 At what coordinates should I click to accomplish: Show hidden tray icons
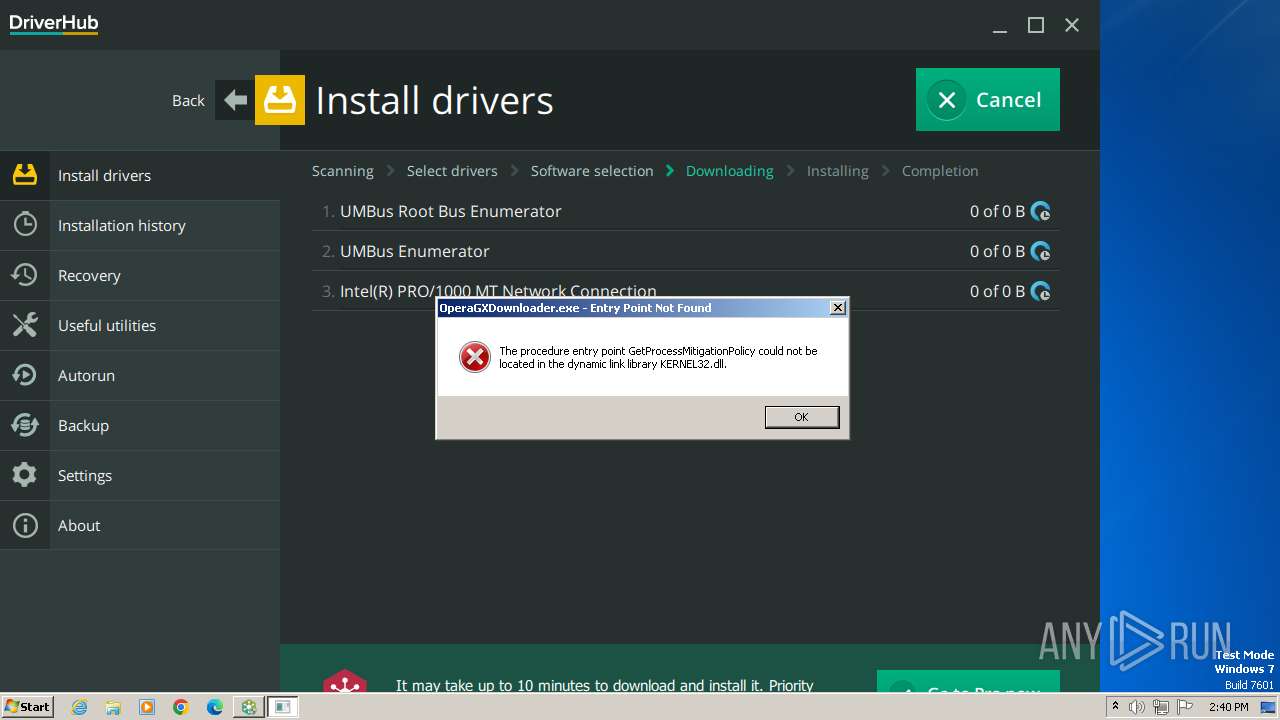point(1115,707)
